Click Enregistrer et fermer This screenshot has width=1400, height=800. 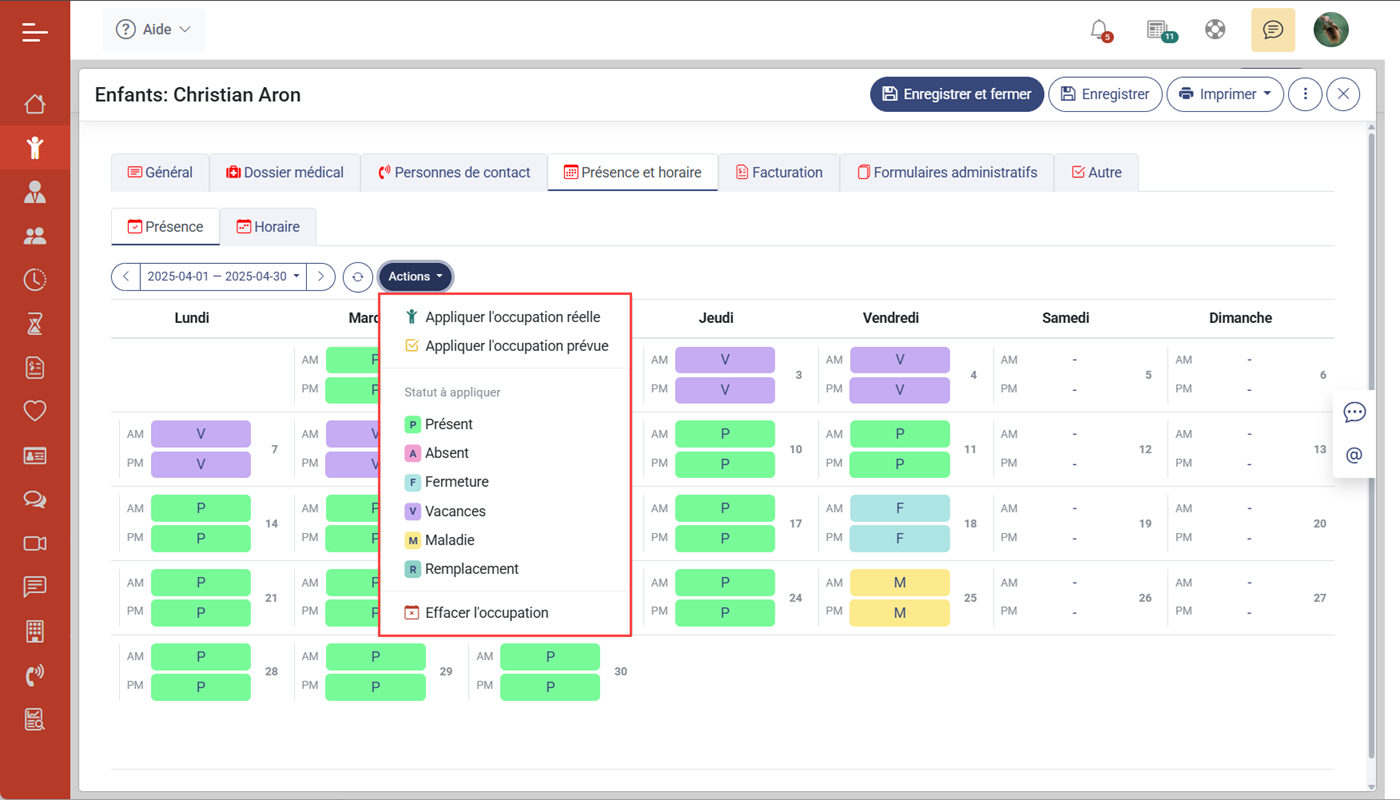[x=956, y=94]
